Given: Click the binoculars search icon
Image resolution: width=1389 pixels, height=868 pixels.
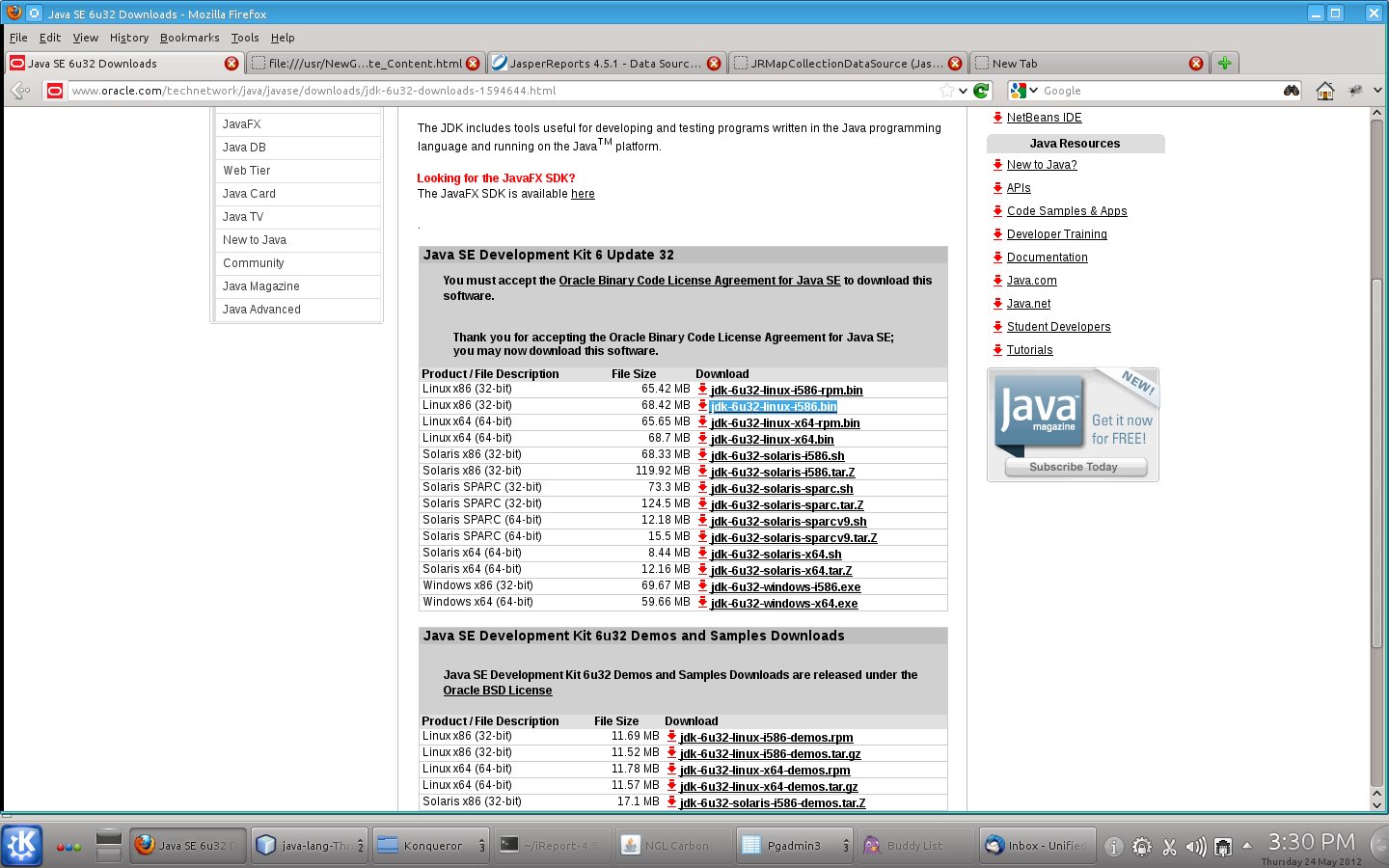Looking at the screenshot, I should [x=1292, y=91].
